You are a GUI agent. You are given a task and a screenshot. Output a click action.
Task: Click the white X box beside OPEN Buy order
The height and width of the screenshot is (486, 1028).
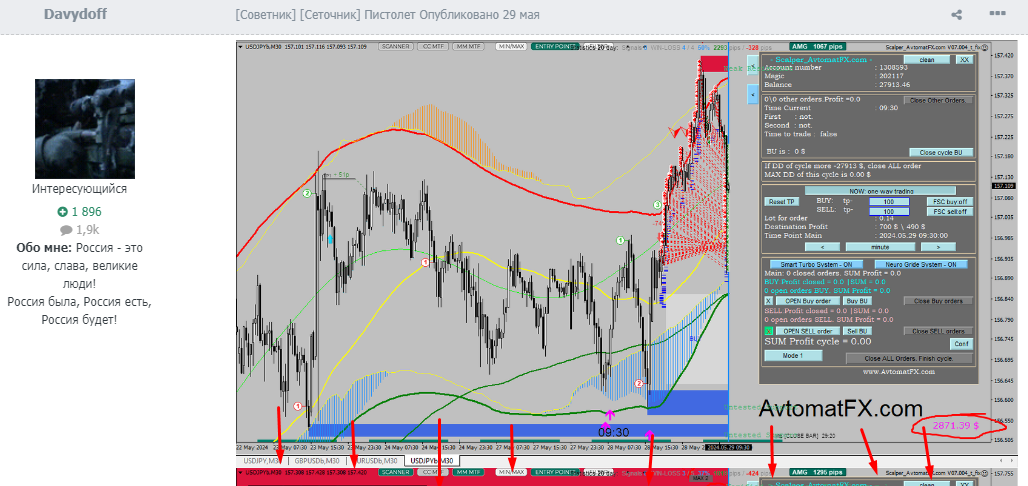(x=769, y=300)
